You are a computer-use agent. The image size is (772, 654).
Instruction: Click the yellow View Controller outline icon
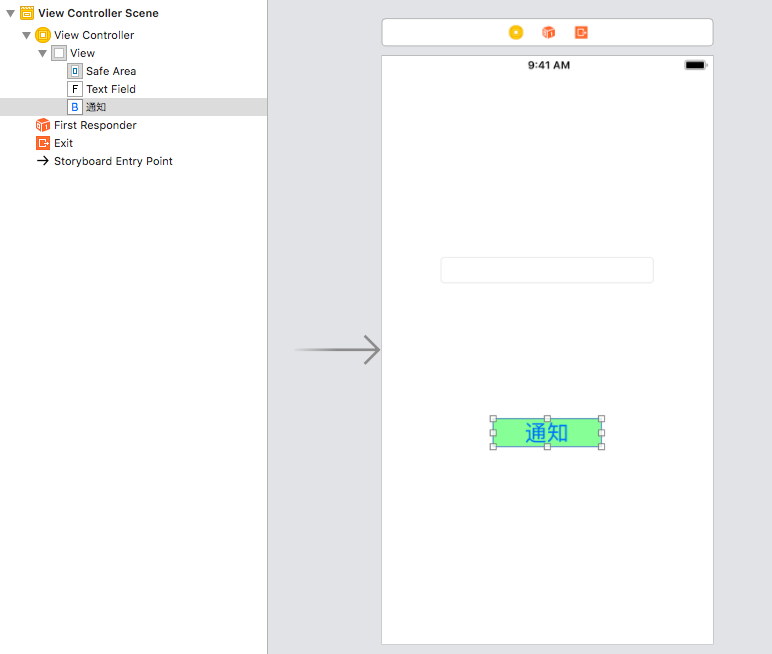pos(43,35)
